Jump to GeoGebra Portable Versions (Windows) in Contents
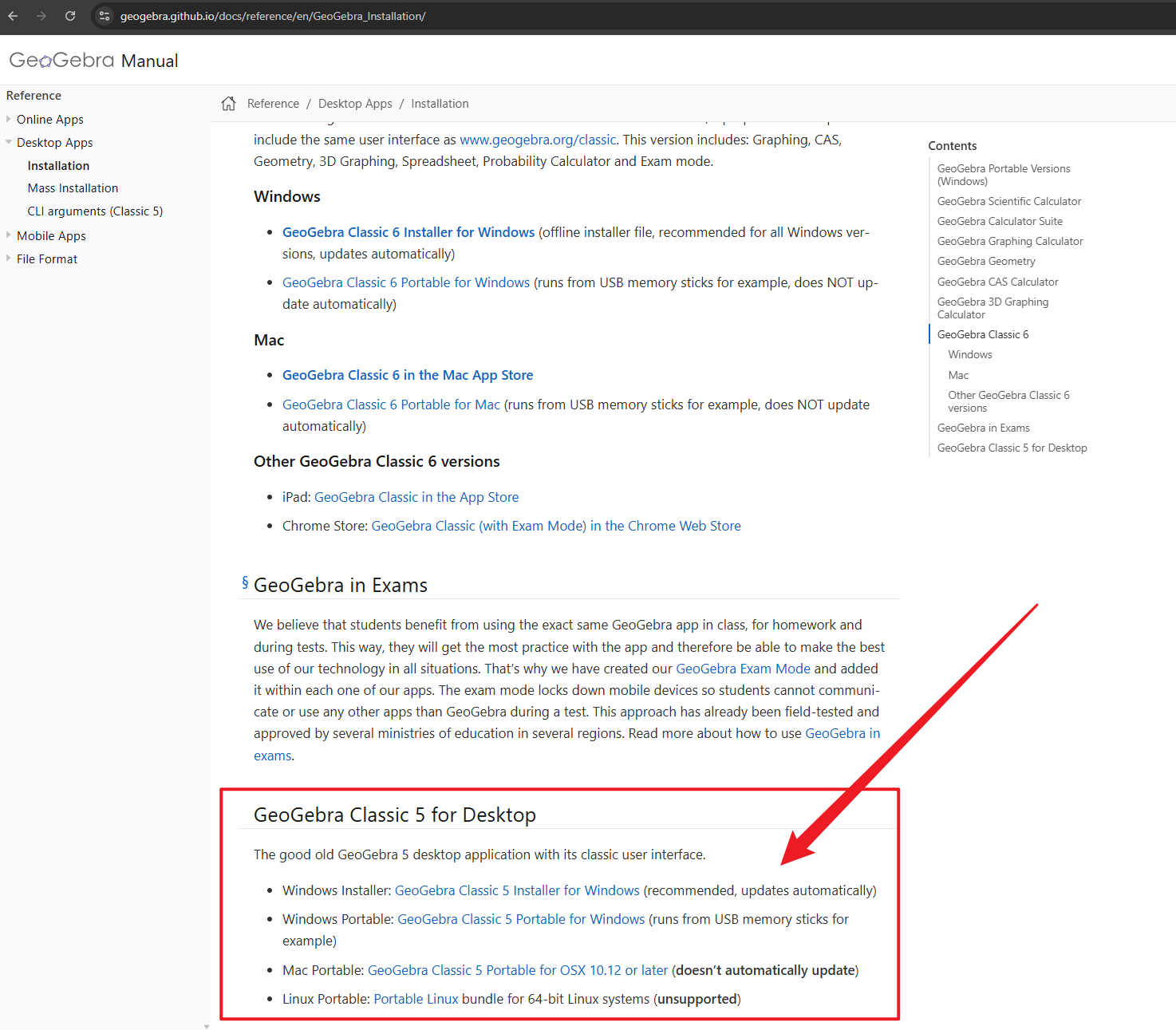Viewport: 1176px width, 1030px height. click(x=1004, y=175)
